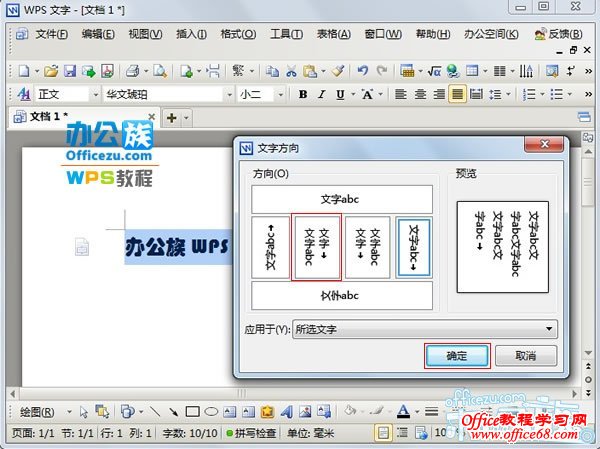Click the Paste clipboard icon
The image size is (600, 449).
pyautogui.click(x=310, y=71)
